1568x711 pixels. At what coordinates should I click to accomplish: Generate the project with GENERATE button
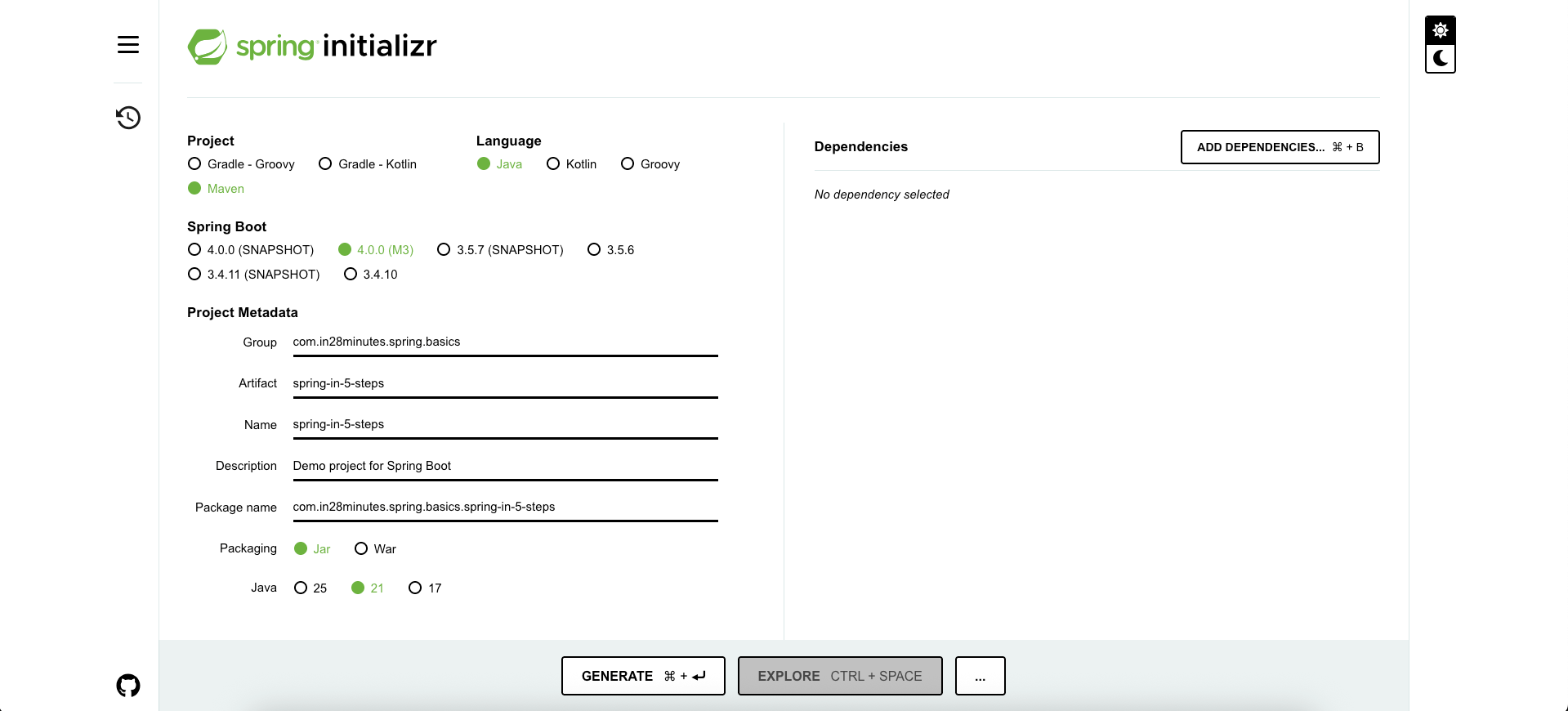(x=643, y=676)
